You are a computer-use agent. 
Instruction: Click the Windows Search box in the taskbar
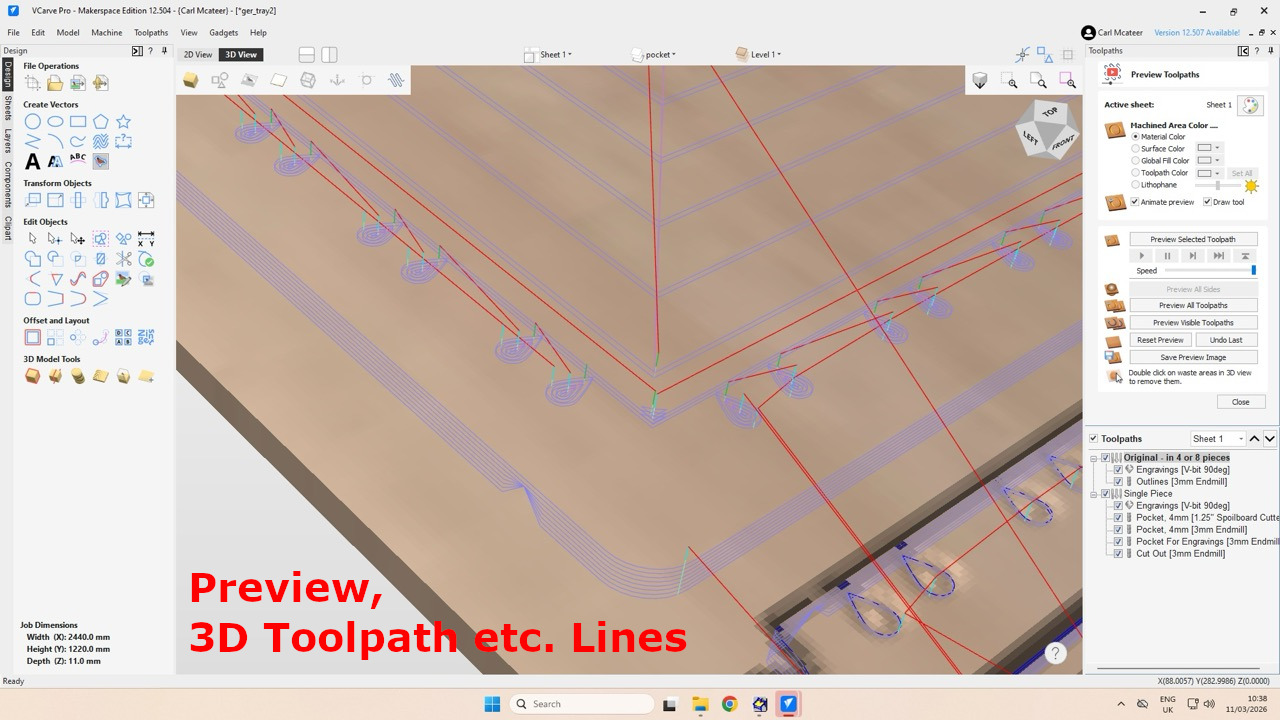pyautogui.click(x=580, y=703)
